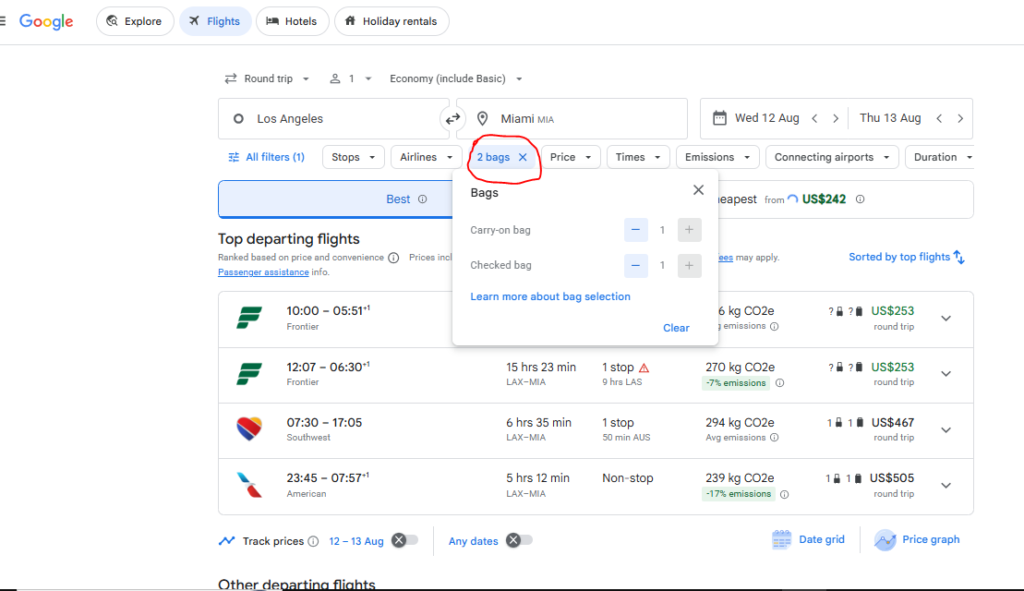Decrease carry-on bag count
The height and width of the screenshot is (591, 1024).
[x=635, y=230]
